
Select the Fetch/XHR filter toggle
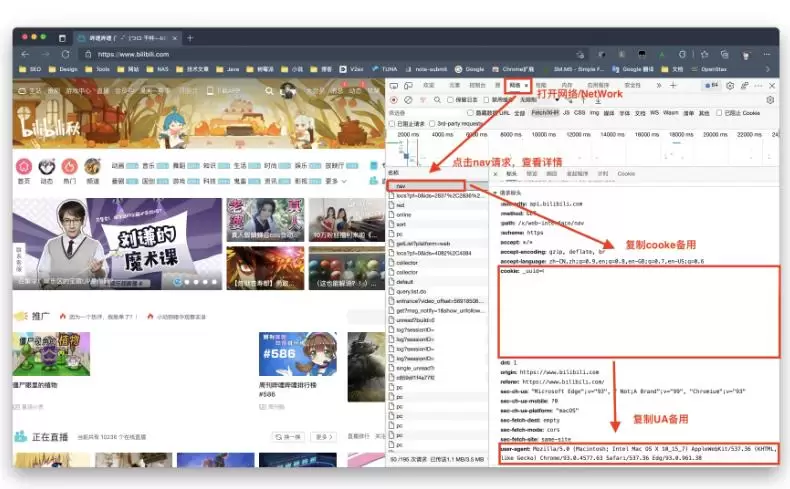click(545, 113)
